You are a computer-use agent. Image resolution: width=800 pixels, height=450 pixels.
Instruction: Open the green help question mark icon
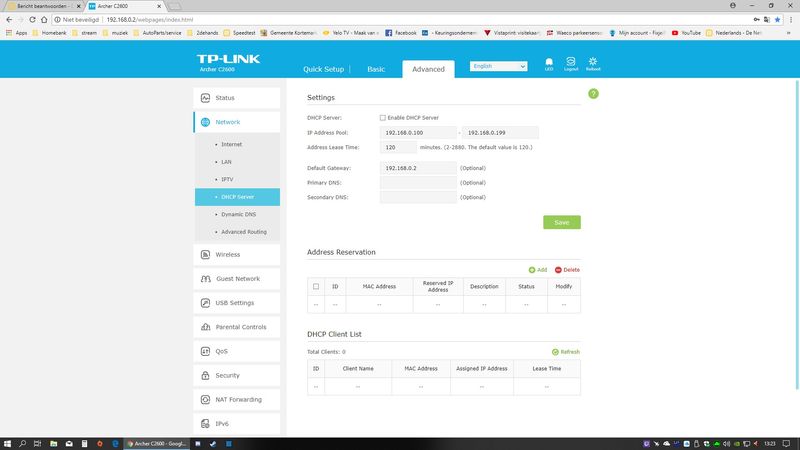593,94
